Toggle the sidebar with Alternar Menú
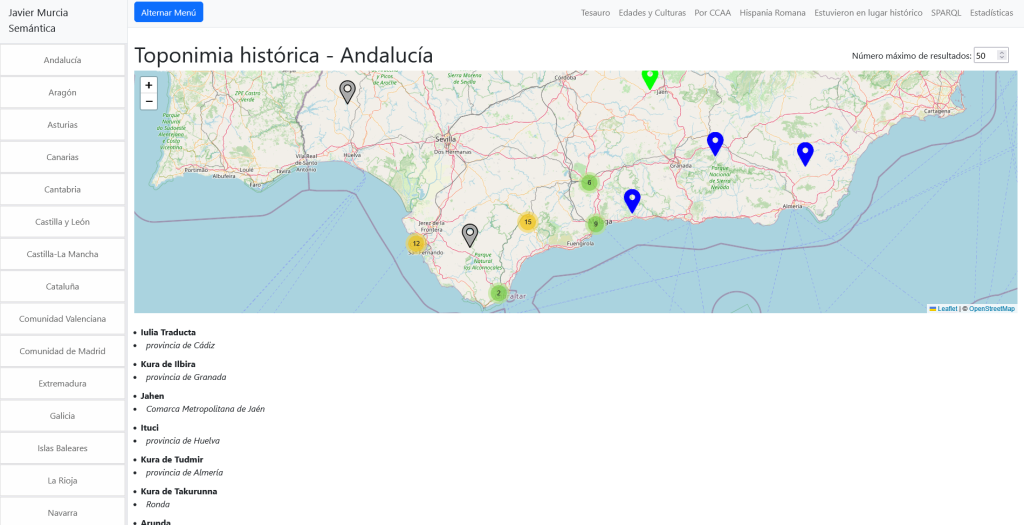The width and height of the screenshot is (1024, 525). [168, 12]
